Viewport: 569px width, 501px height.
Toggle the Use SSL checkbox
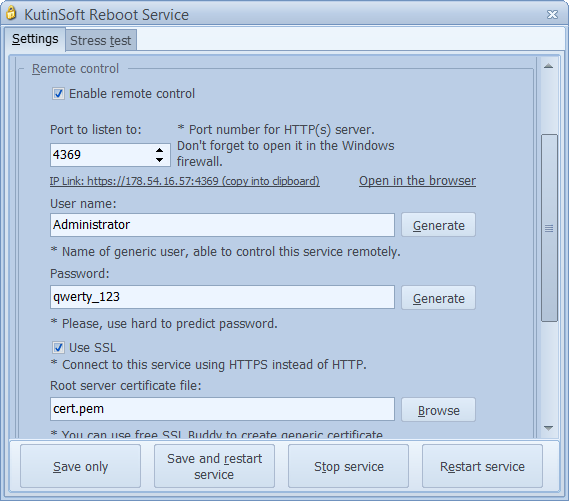(58, 348)
